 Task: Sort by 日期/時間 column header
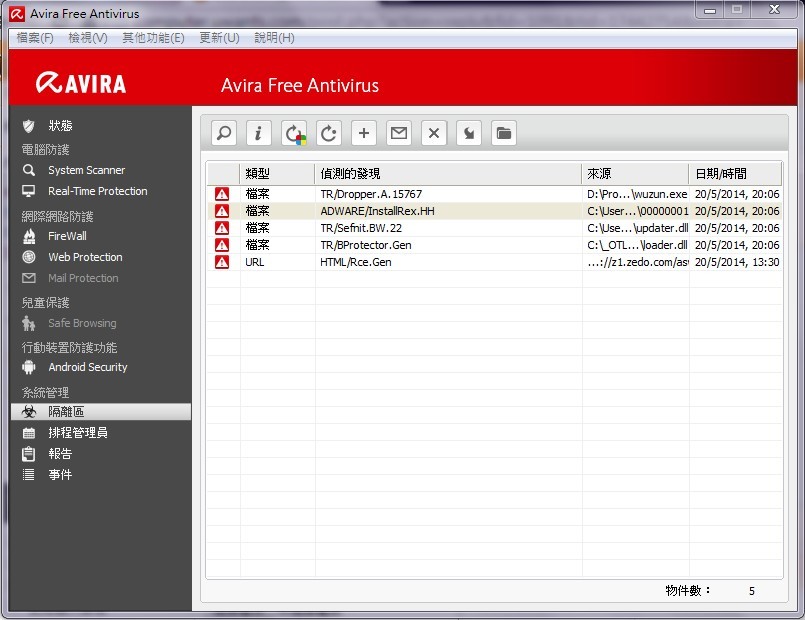[x=735, y=174]
